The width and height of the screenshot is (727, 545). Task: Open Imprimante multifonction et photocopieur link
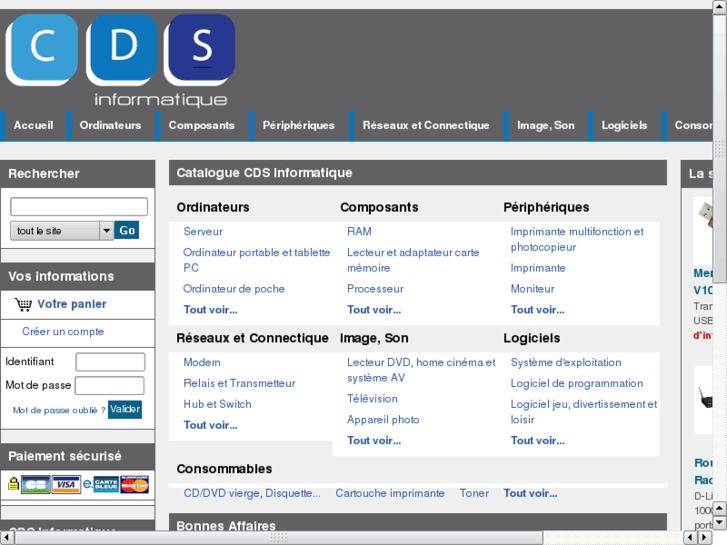(577, 239)
